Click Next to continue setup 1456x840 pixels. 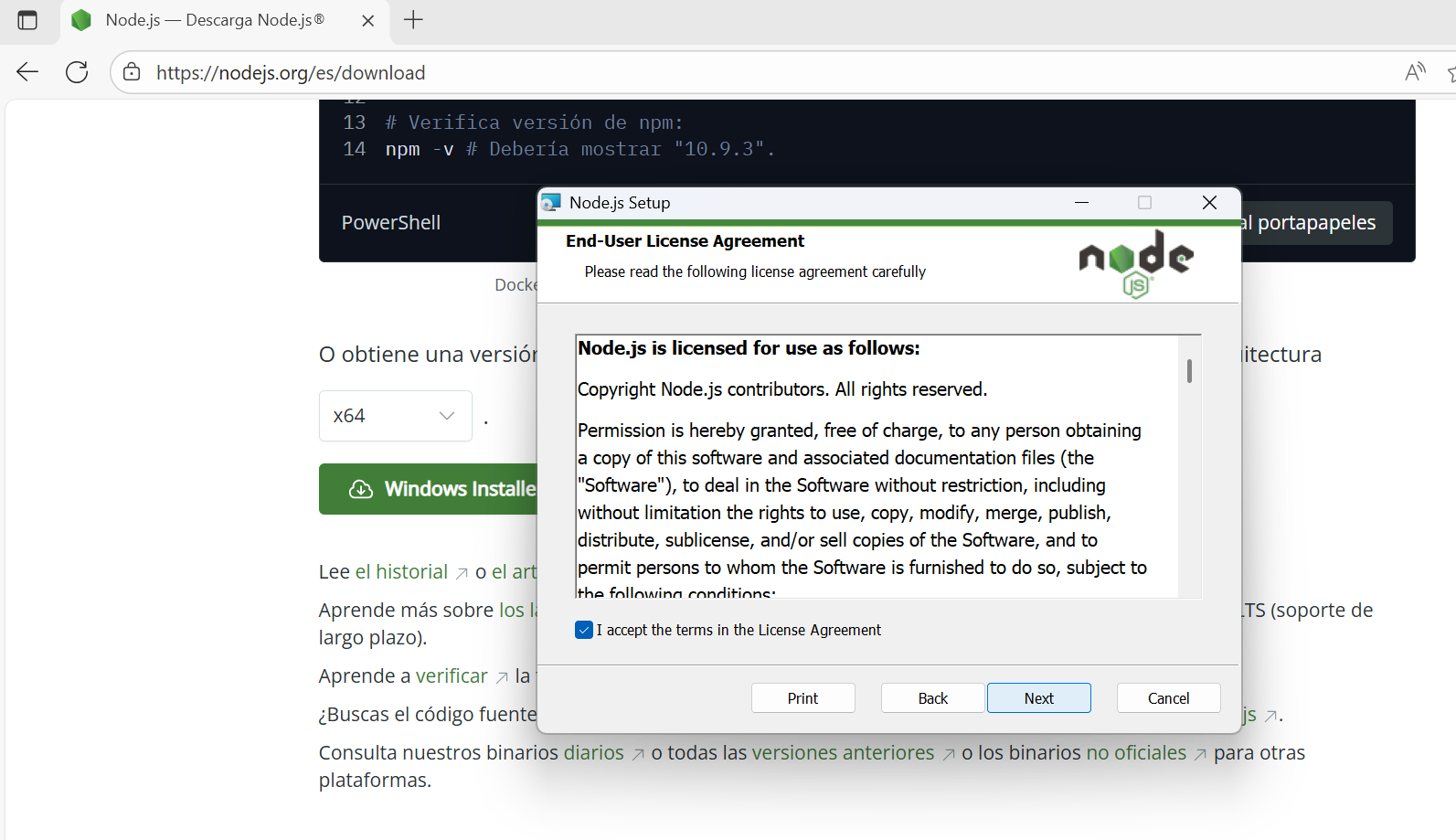(x=1038, y=697)
